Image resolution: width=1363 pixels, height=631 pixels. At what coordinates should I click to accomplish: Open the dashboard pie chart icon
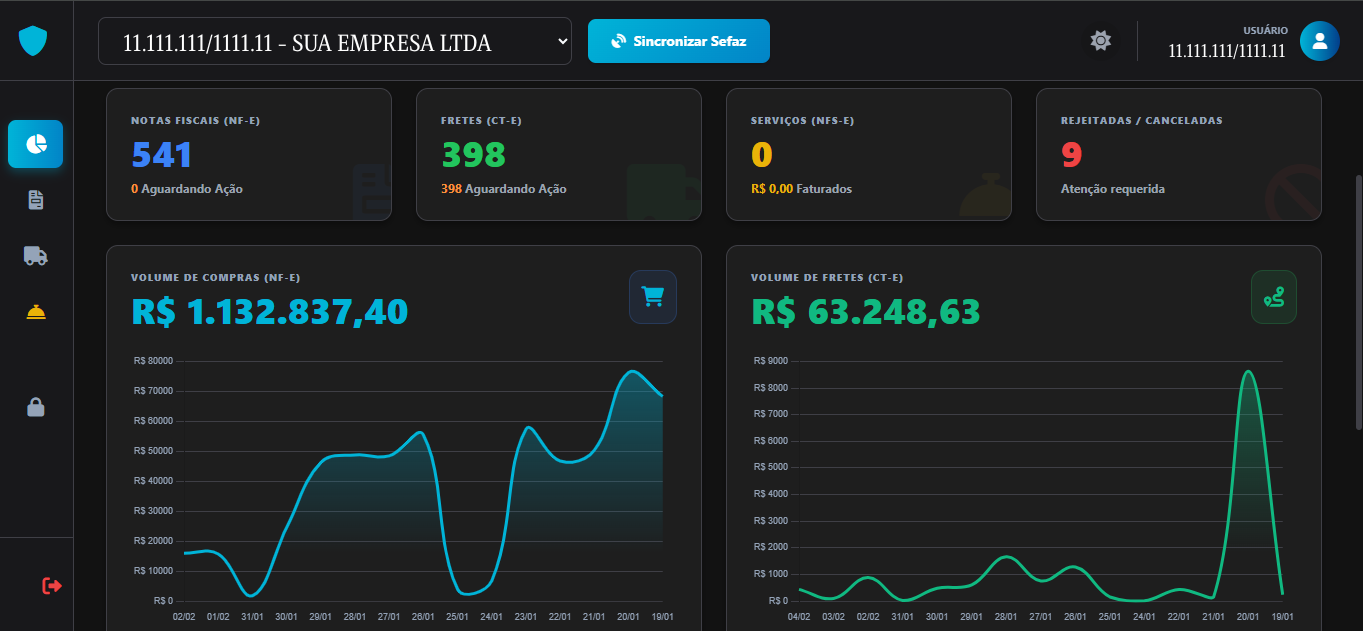pyautogui.click(x=36, y=144)
